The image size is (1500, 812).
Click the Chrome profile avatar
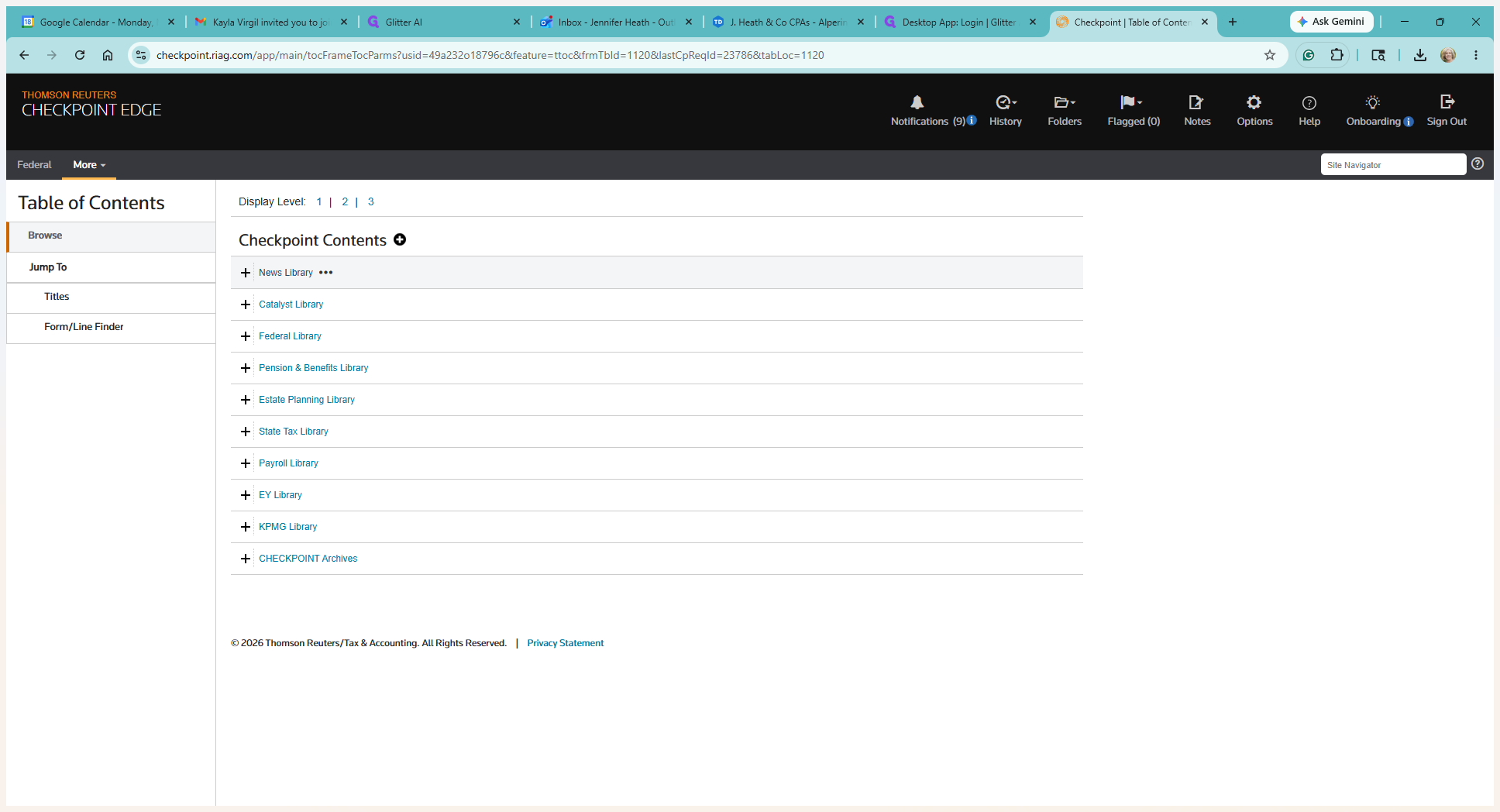pos(1448,55)
